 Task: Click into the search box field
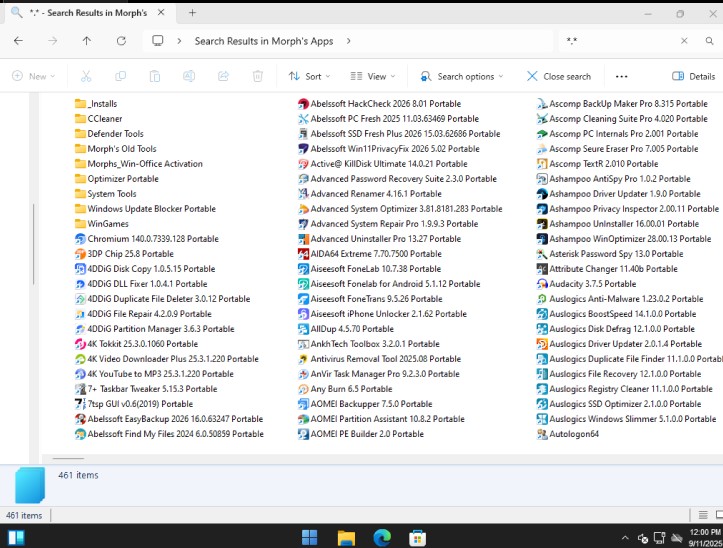coord(620,41)
